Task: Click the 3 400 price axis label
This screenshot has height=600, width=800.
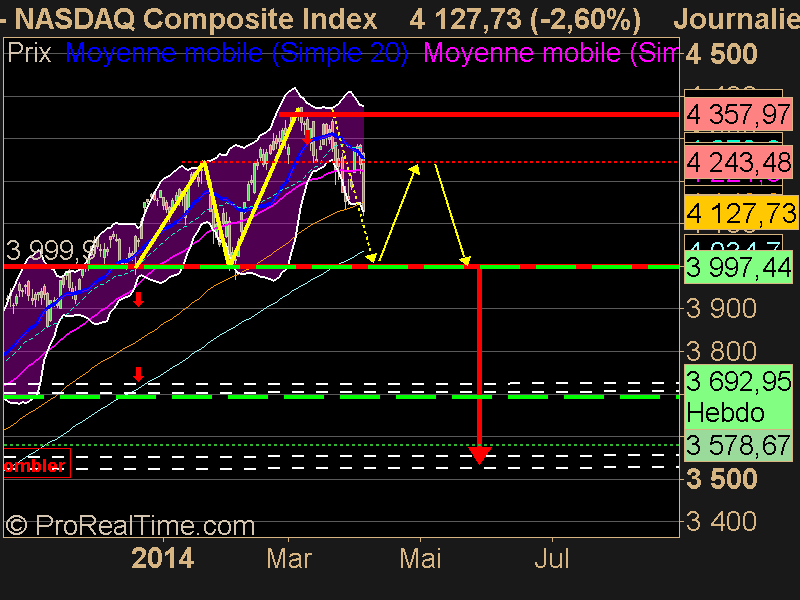Action: [721, 521]
